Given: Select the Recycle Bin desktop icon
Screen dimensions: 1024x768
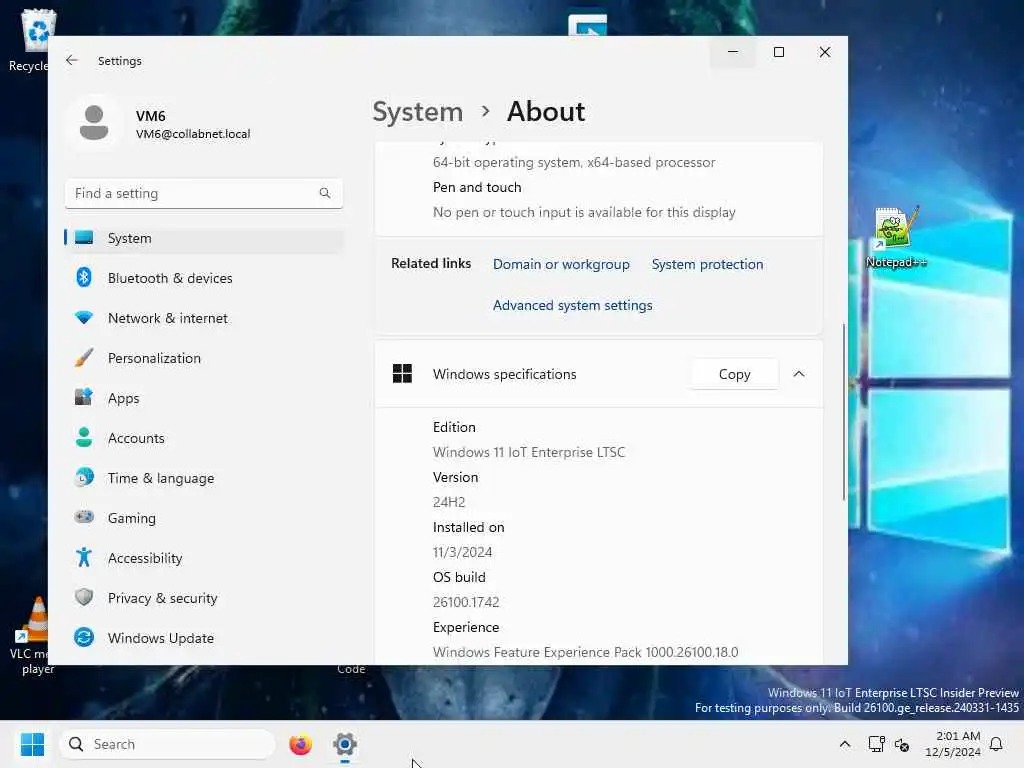Looking at the screenshot, I should point(29,40).
